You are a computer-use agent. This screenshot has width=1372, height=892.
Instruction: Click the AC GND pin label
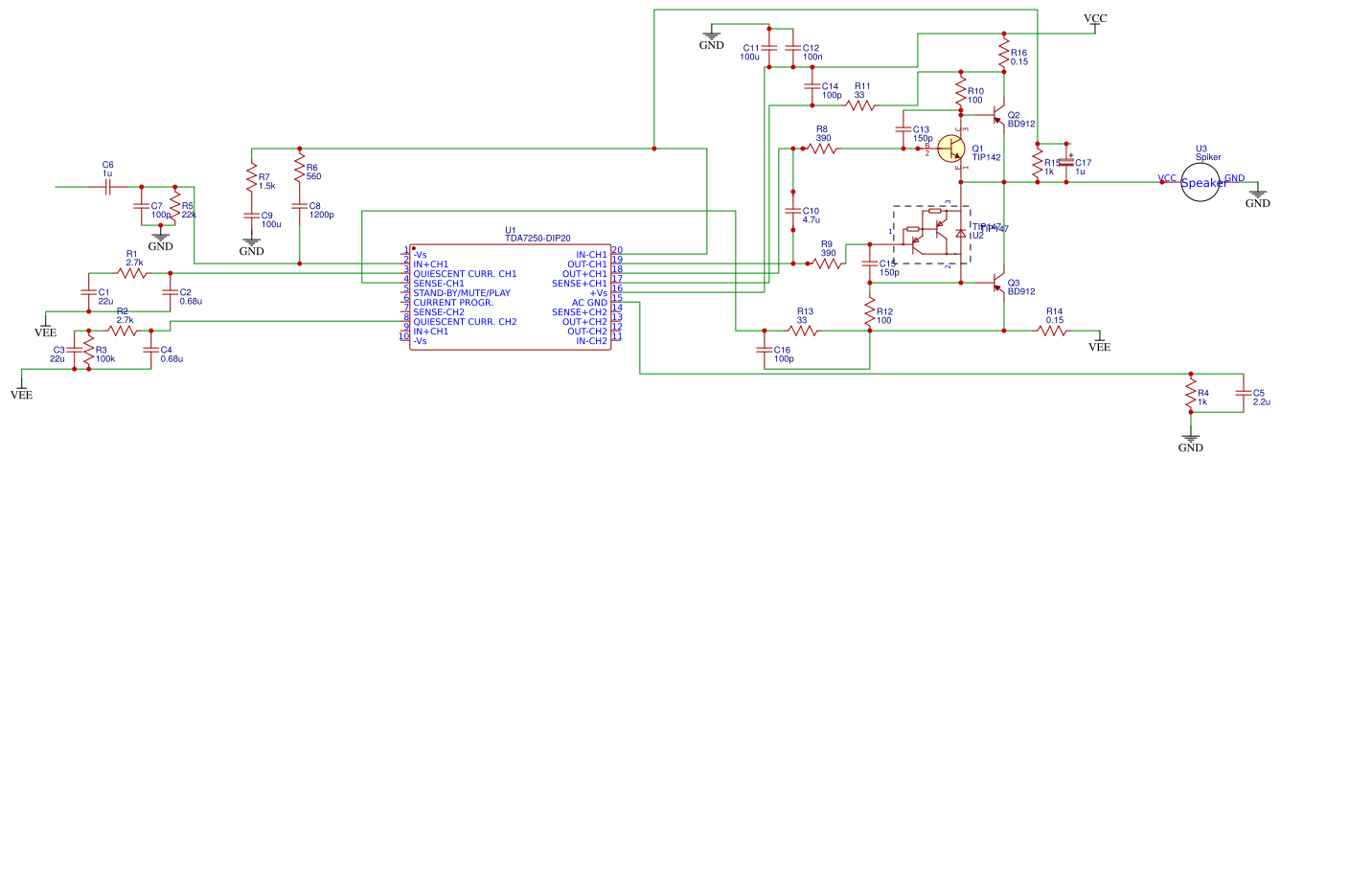point(589,303)
